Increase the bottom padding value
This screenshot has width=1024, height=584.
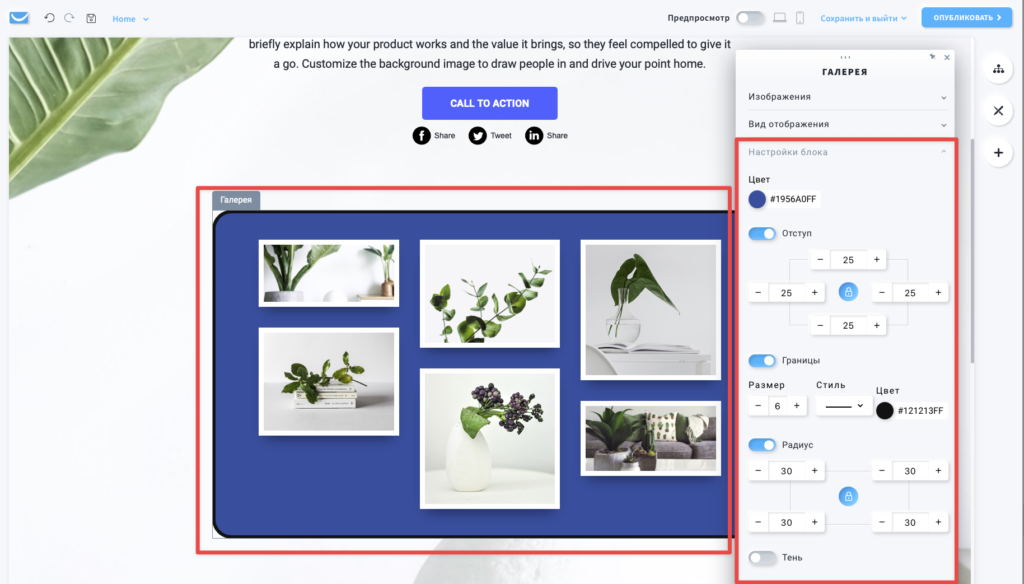[x=876, y=325]
